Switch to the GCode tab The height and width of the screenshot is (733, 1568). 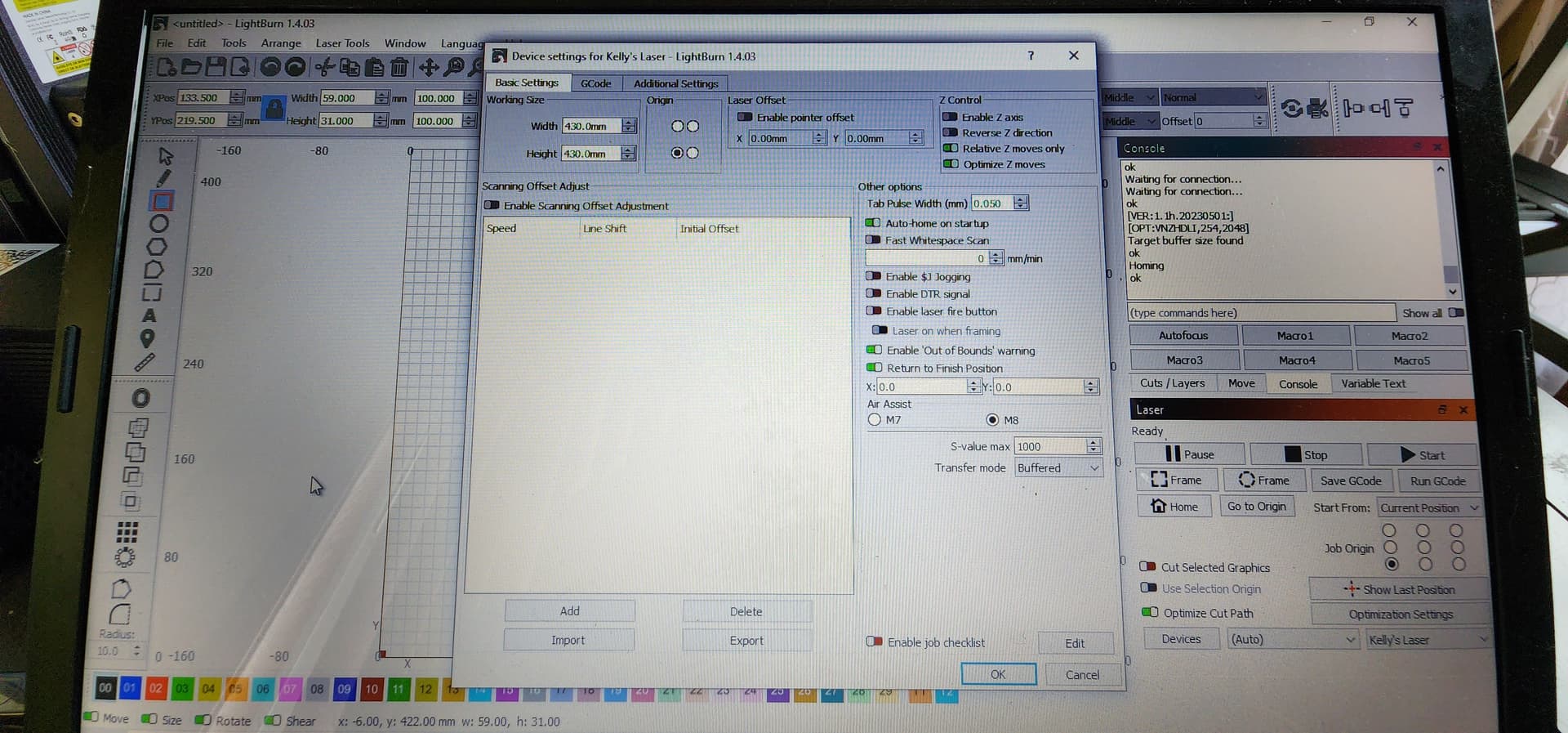(x=595, y=83)
